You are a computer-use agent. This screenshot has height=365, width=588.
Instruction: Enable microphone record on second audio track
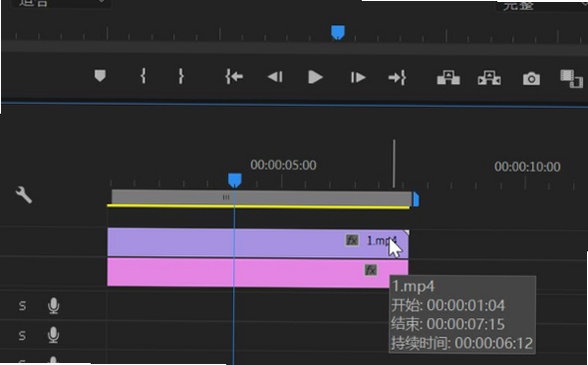point(54,335)
